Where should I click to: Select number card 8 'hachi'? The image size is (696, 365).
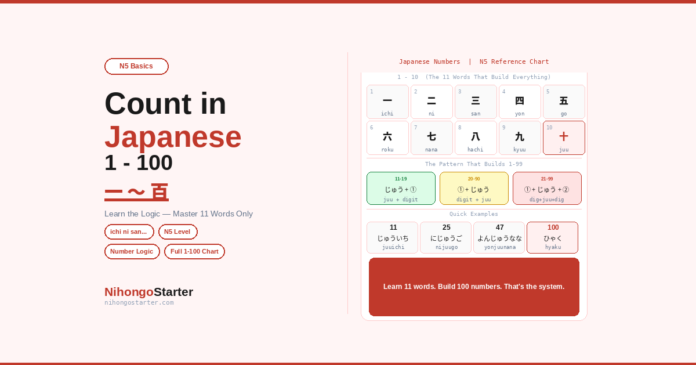pyautogui.click(x=475, y=138)
